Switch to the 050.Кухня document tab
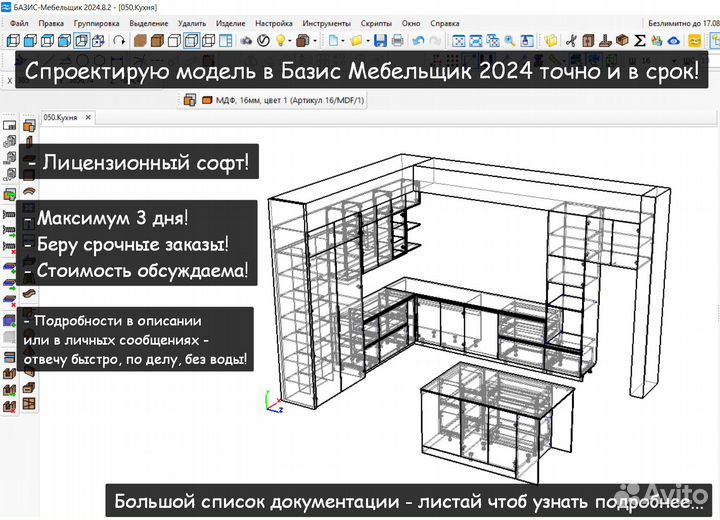The height and width of the screenshot is (520, 720). [x=60, y=118]
